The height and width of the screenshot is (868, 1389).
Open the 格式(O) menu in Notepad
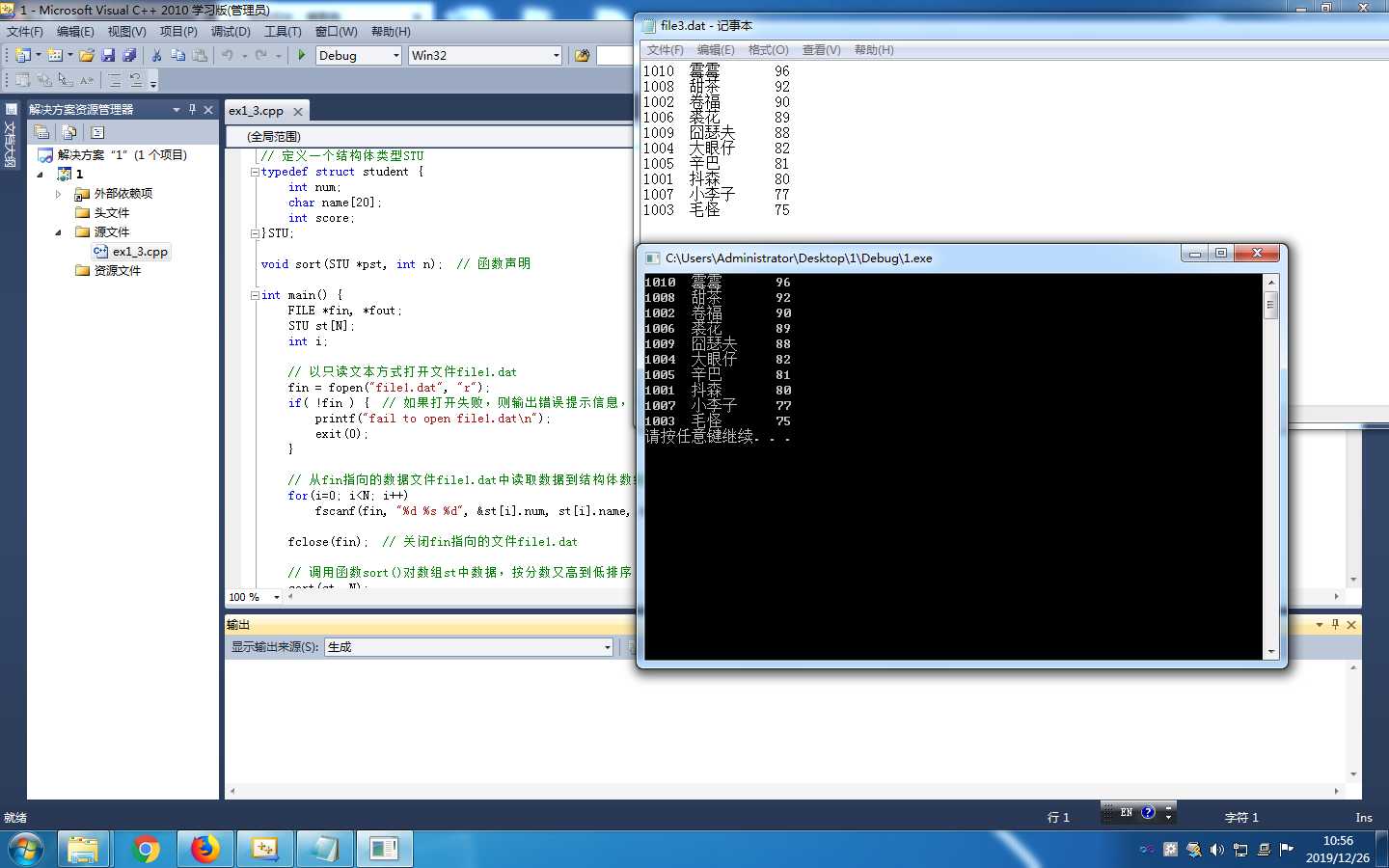tap(768, 50)
